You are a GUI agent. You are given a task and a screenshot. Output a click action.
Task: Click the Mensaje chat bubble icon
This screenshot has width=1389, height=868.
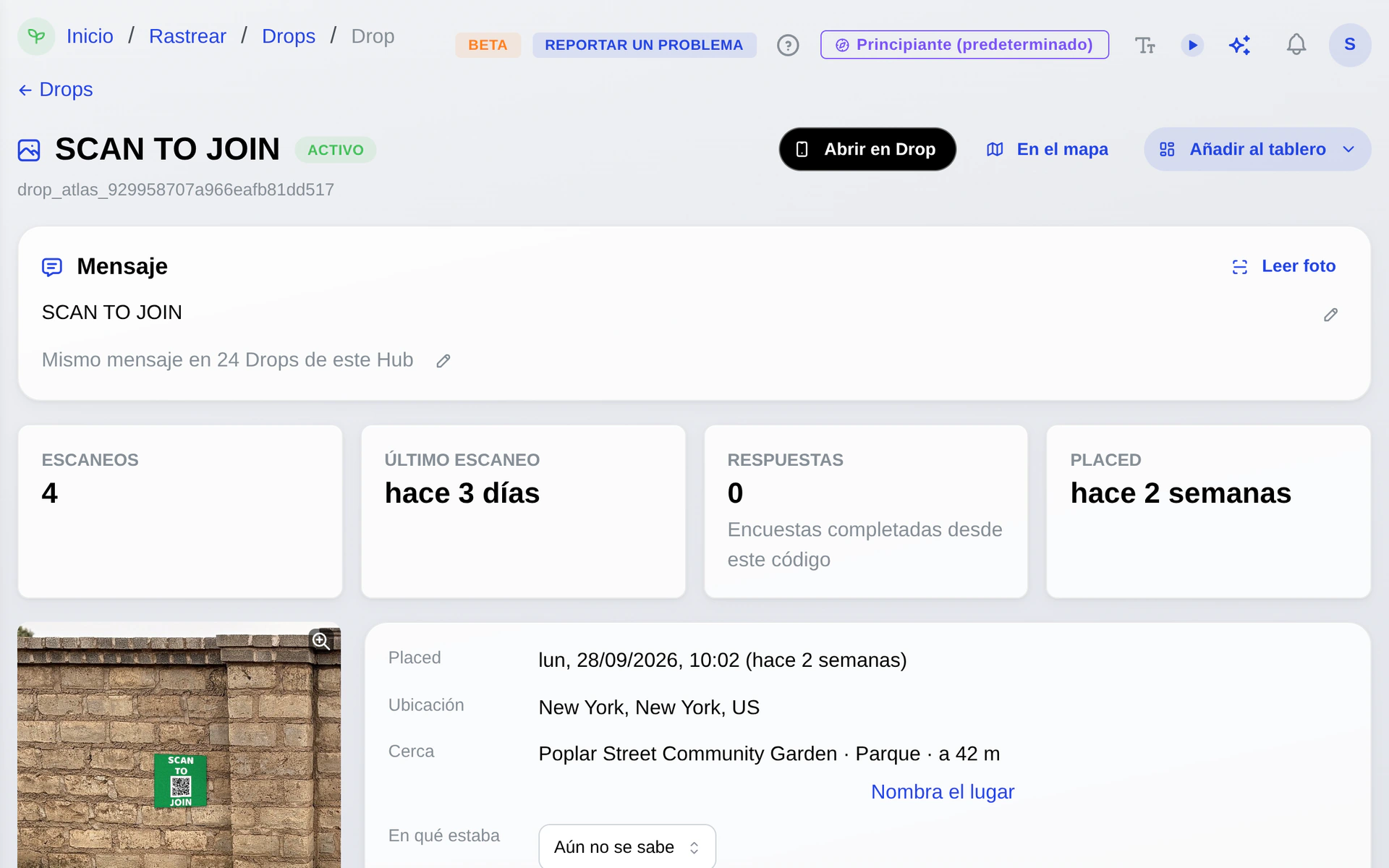coord(52,267)
